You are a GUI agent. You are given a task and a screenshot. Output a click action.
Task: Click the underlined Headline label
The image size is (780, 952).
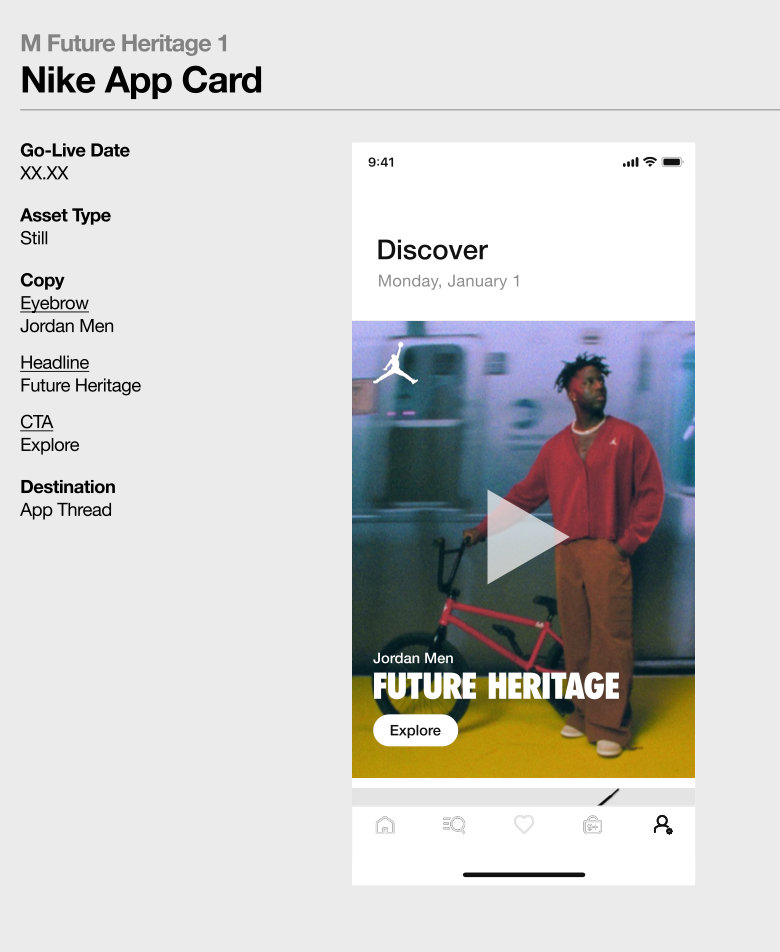pos(55,362)
